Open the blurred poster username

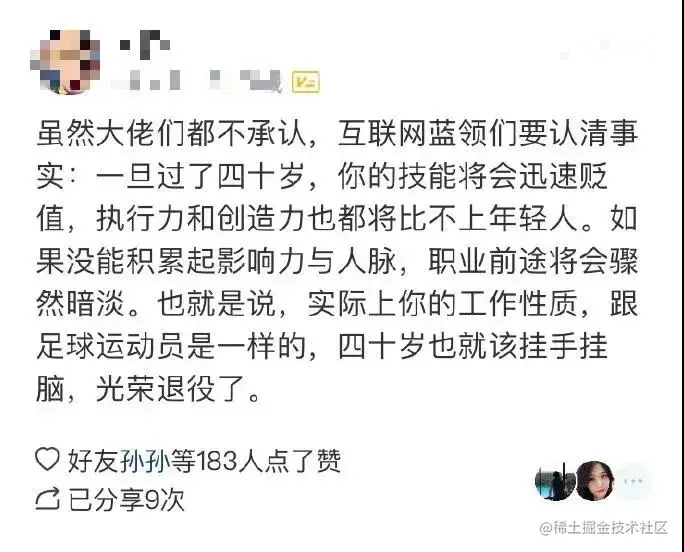click(x=144, y=45)
